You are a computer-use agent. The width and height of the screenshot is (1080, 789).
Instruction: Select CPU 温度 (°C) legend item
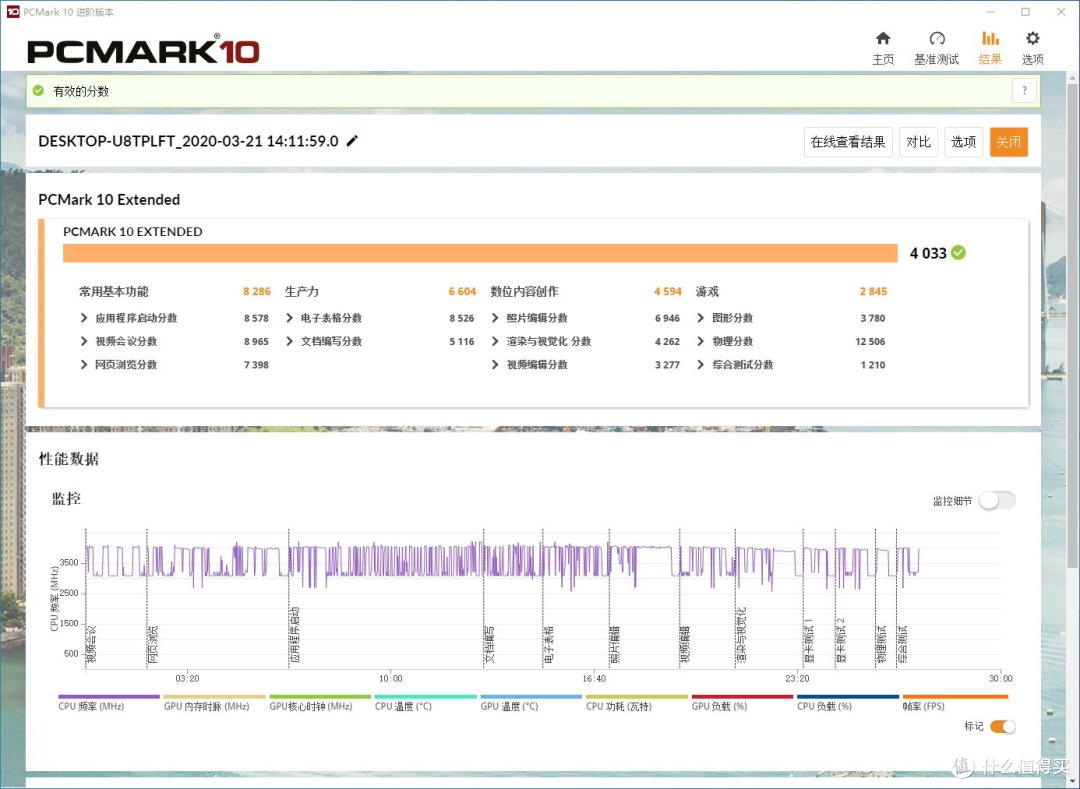point(425,703)
